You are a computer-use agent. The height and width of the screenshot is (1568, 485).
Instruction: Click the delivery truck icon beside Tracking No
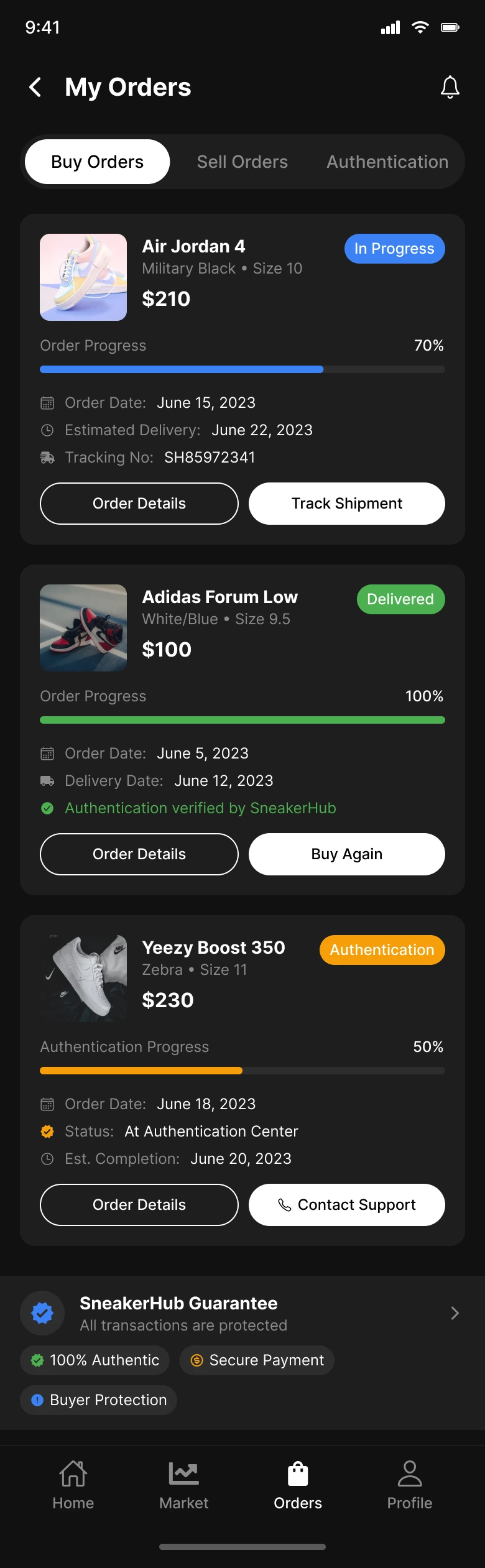pyautogui.click(x=47, y=458)
